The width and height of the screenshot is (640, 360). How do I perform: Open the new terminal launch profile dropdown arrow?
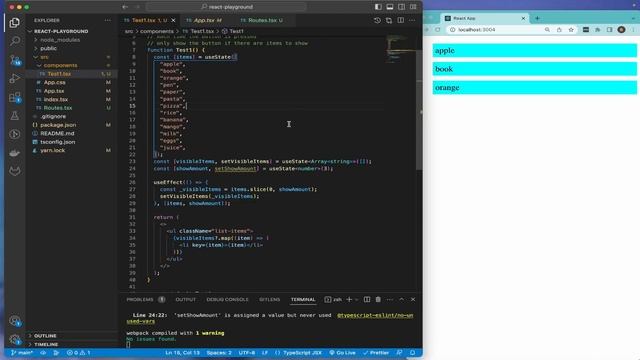pyautogui.click(x=356, y=300)
